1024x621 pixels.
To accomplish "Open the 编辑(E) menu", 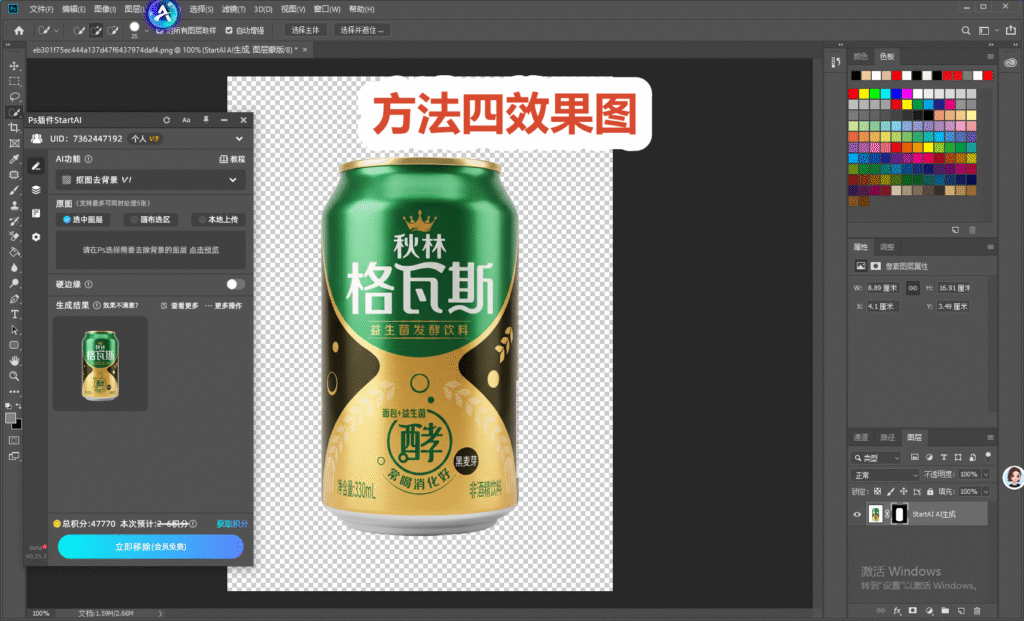I will click(x=73, y=9).
